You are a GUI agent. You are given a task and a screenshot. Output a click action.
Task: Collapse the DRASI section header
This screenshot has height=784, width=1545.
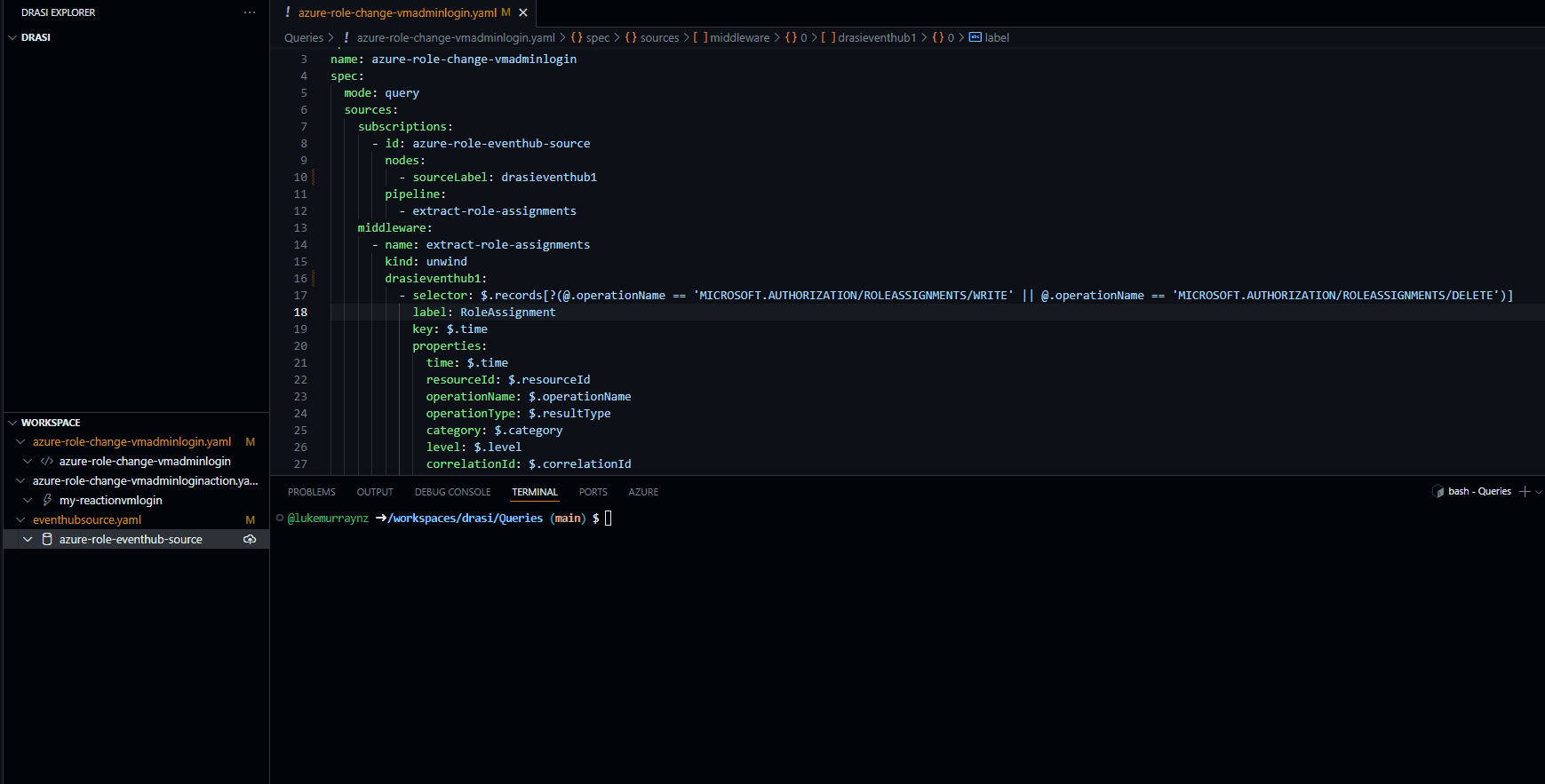pos(36,37)
